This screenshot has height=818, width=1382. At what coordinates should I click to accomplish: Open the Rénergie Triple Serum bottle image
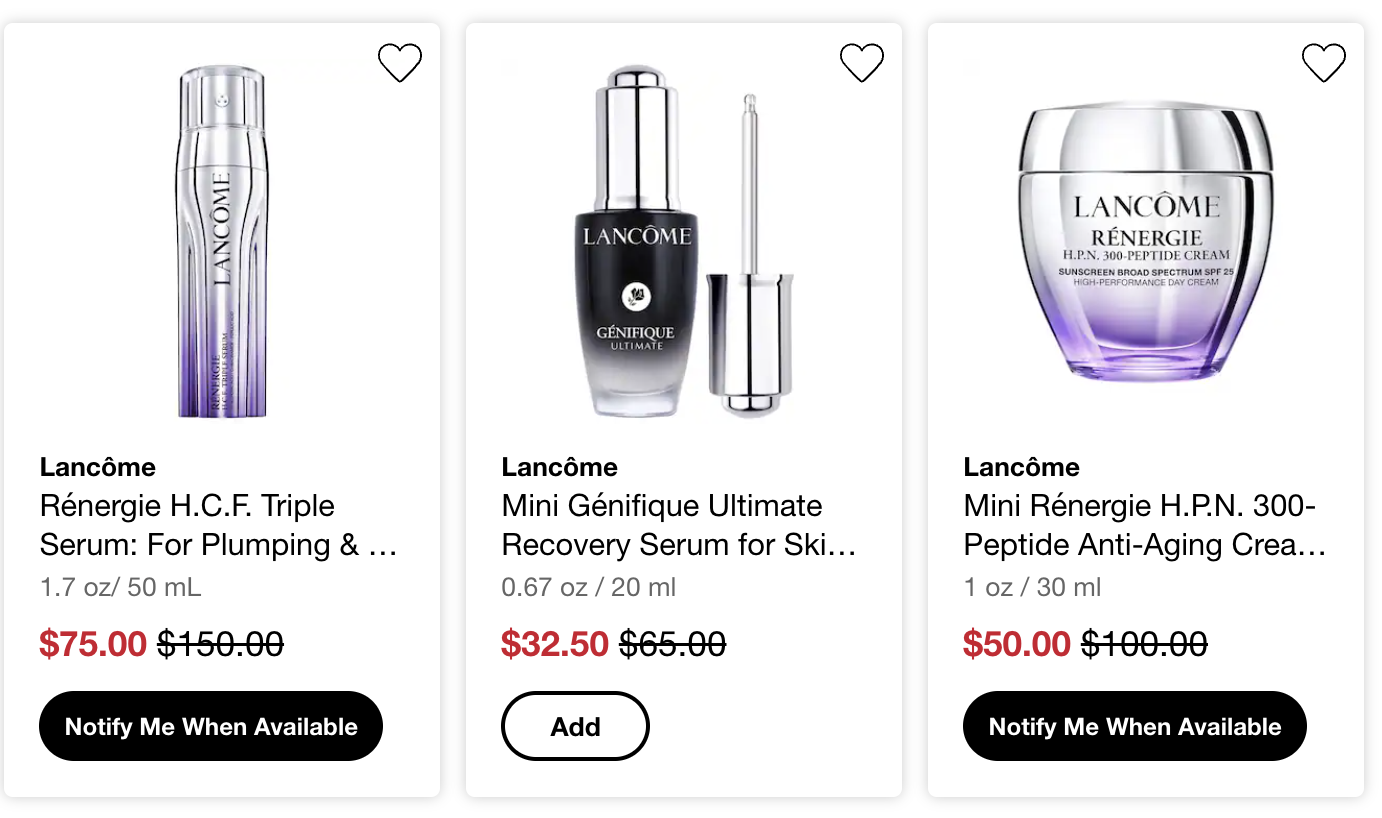click(221, 240)
